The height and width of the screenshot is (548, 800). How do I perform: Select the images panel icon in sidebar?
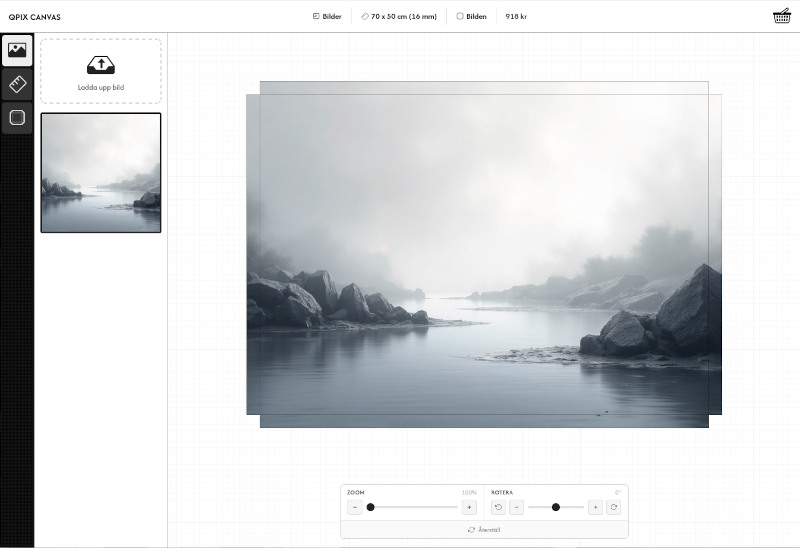pyautogui.click(x=17, y=50)
